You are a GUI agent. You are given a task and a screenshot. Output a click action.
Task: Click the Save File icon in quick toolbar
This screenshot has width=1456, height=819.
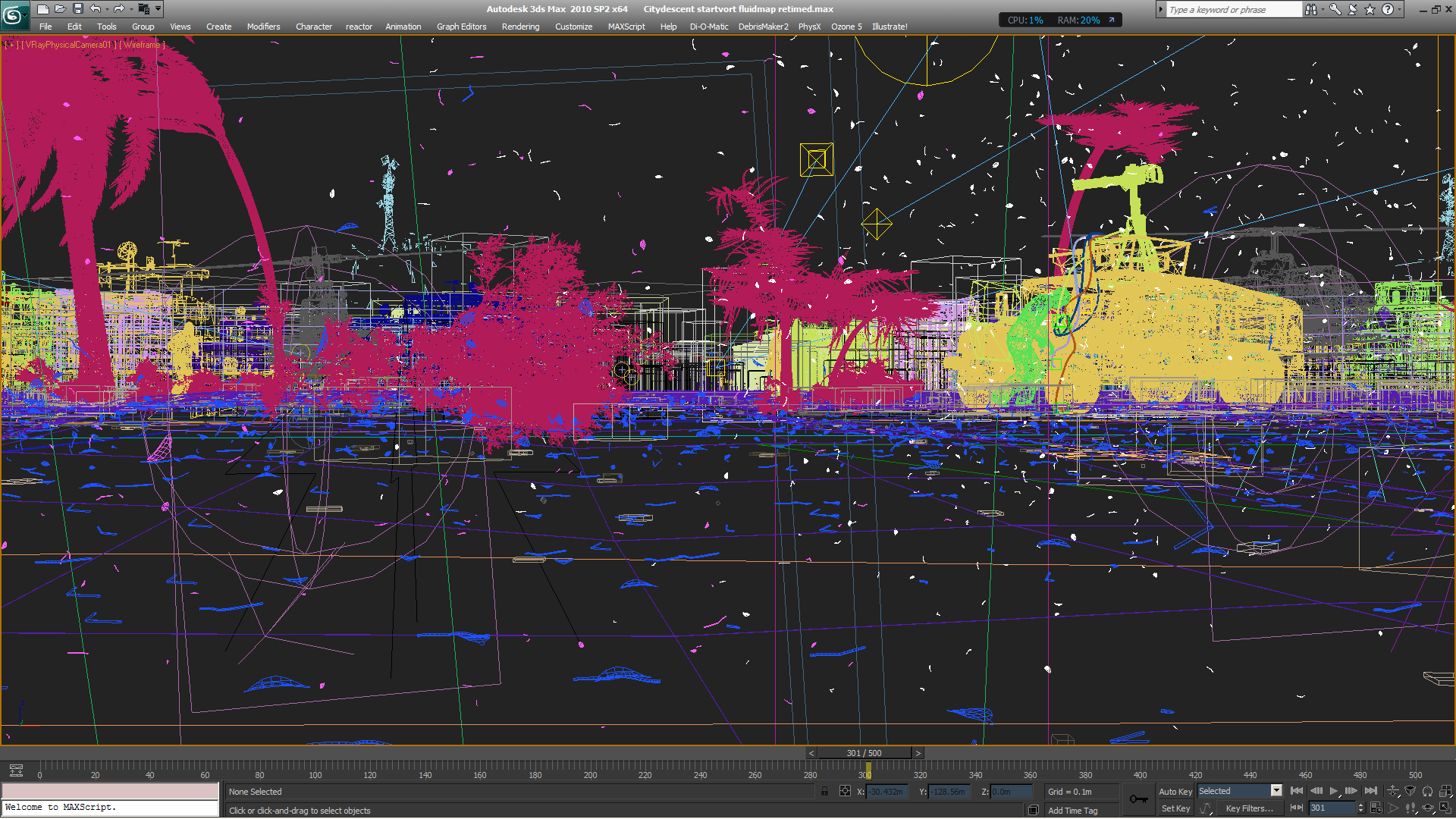77,9
